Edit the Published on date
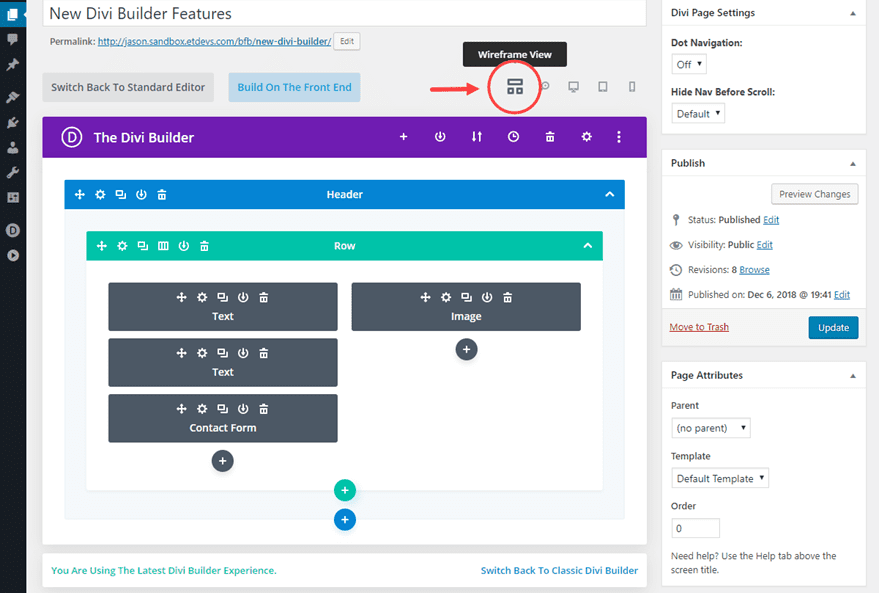Image resolution: width=880 pixels, height=593 pixels. (x=842, y=295)
